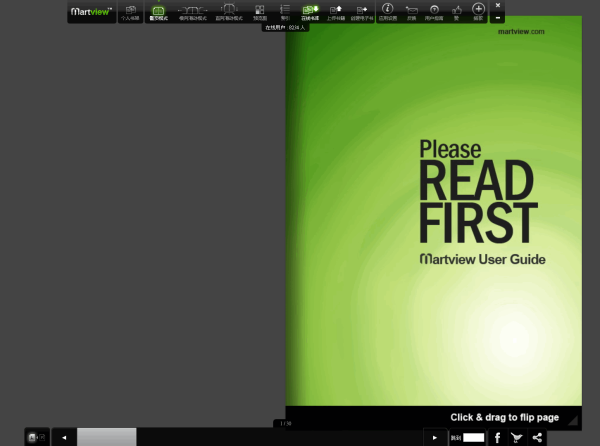Click the page corner curl to flip
600x446 pixels.
(572, 420)
